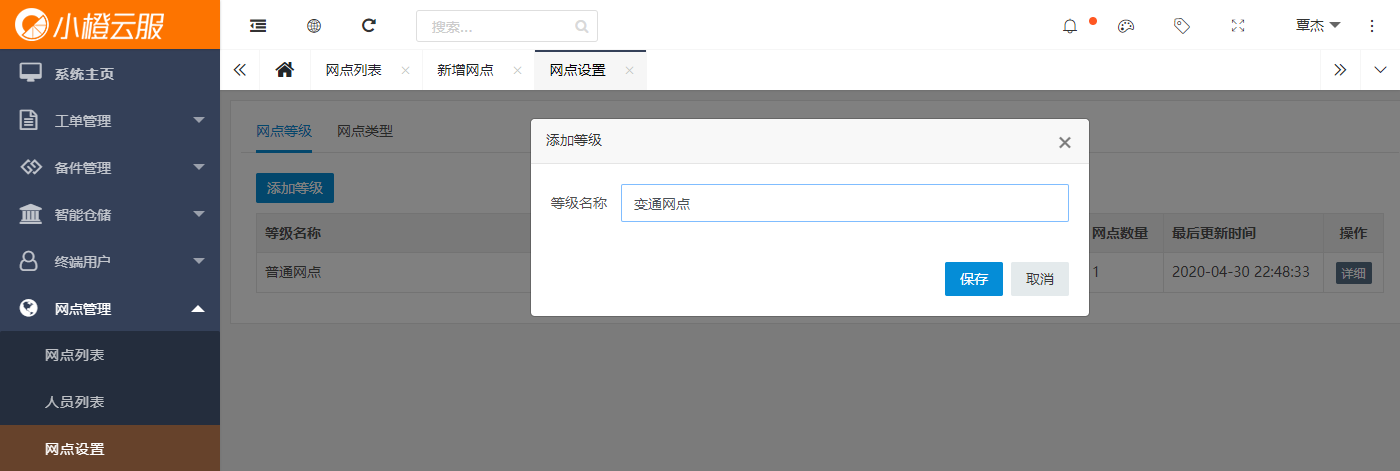1400x471 pixels.
Task: Expand the 终端用户 menu arrow
Action: 198,261
